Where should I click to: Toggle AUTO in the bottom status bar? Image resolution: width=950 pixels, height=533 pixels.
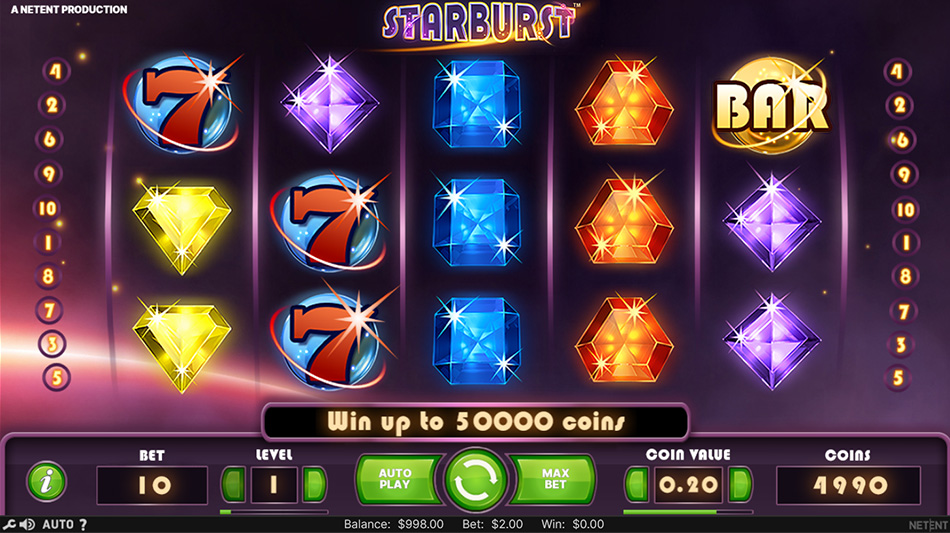[58, 525]
